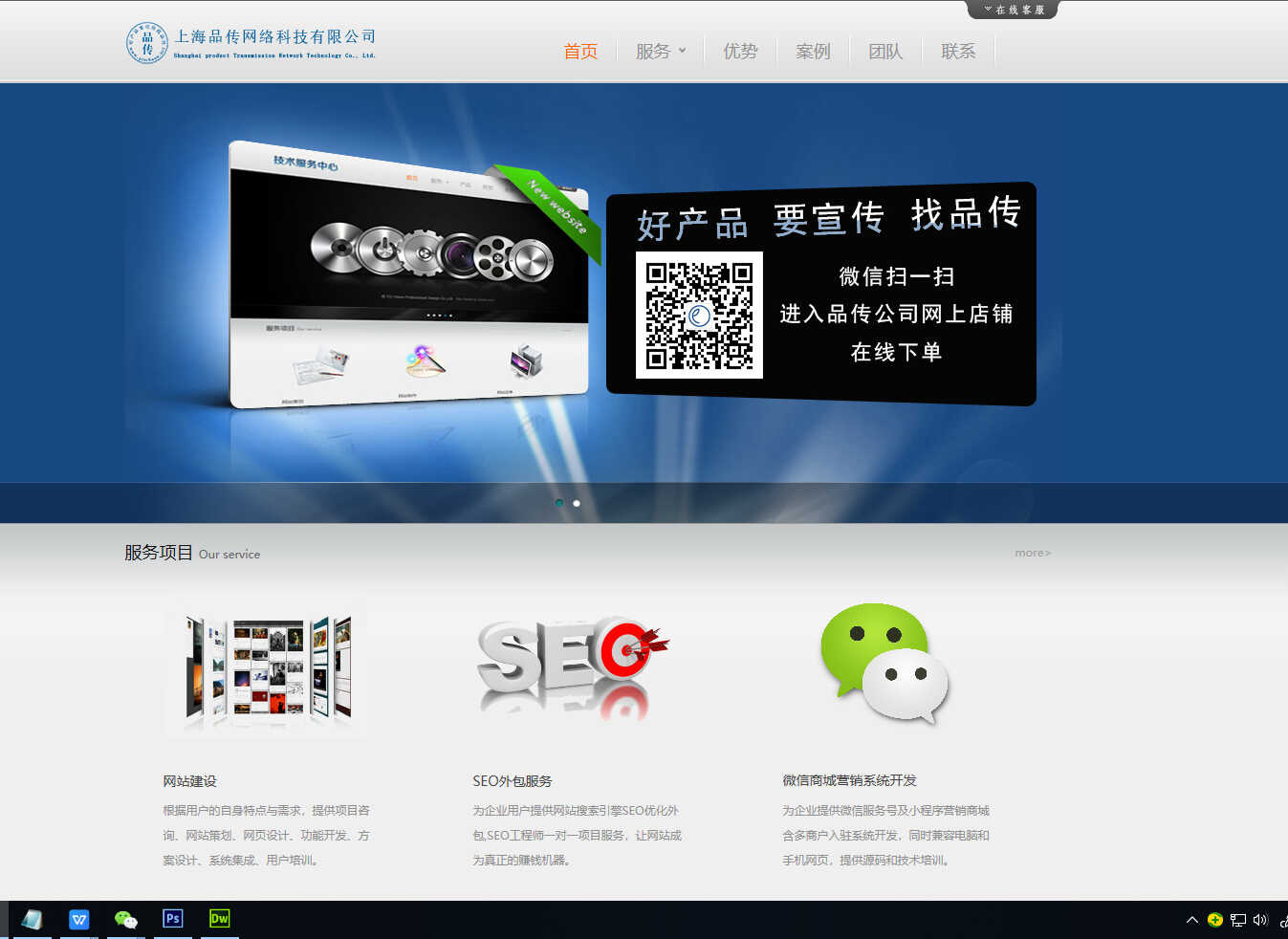Expand the 服务 dropdown menu
1288x939 pixels.
(660, 51)
